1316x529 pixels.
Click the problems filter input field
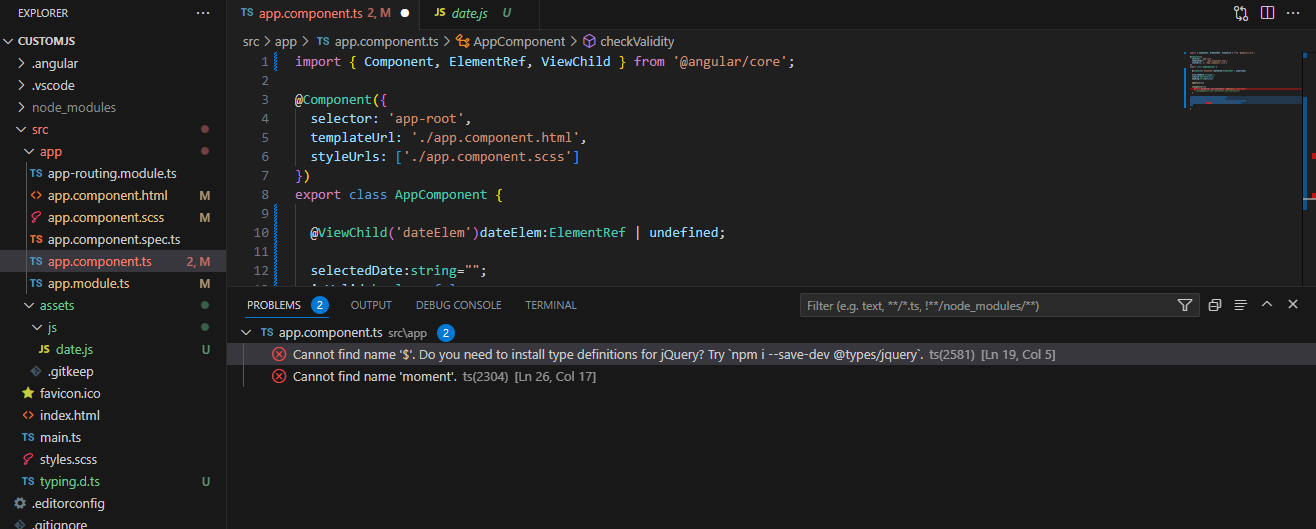pyautogui.click(x=988, y=305)
